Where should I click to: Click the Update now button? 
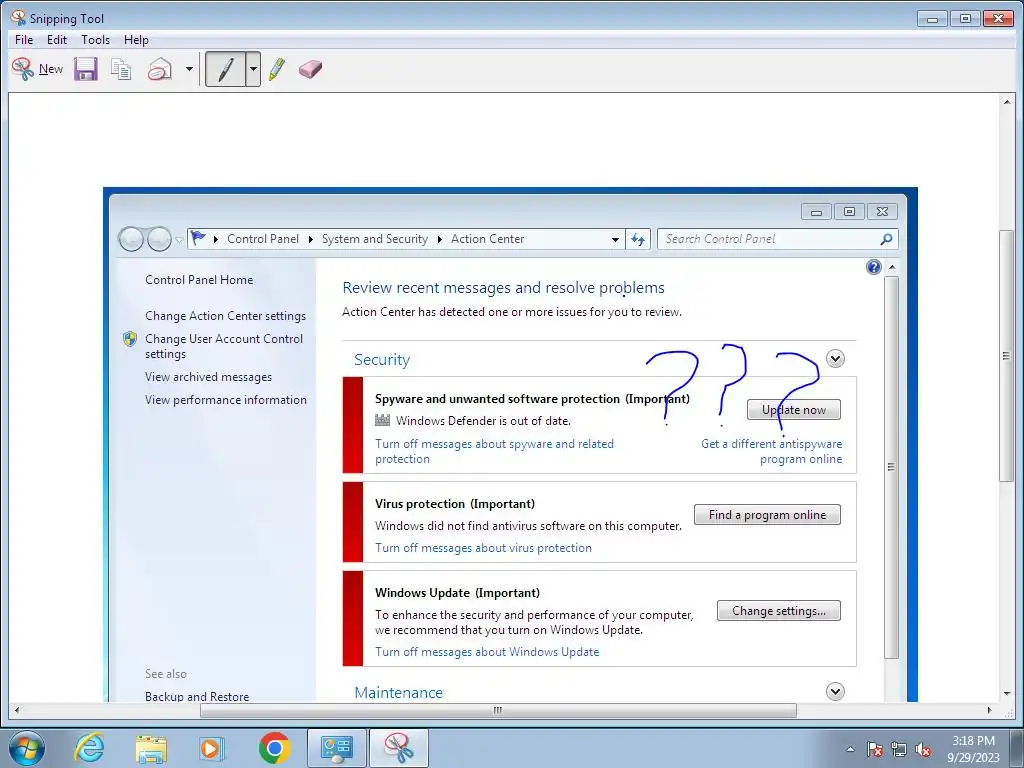tap(793, 409)
